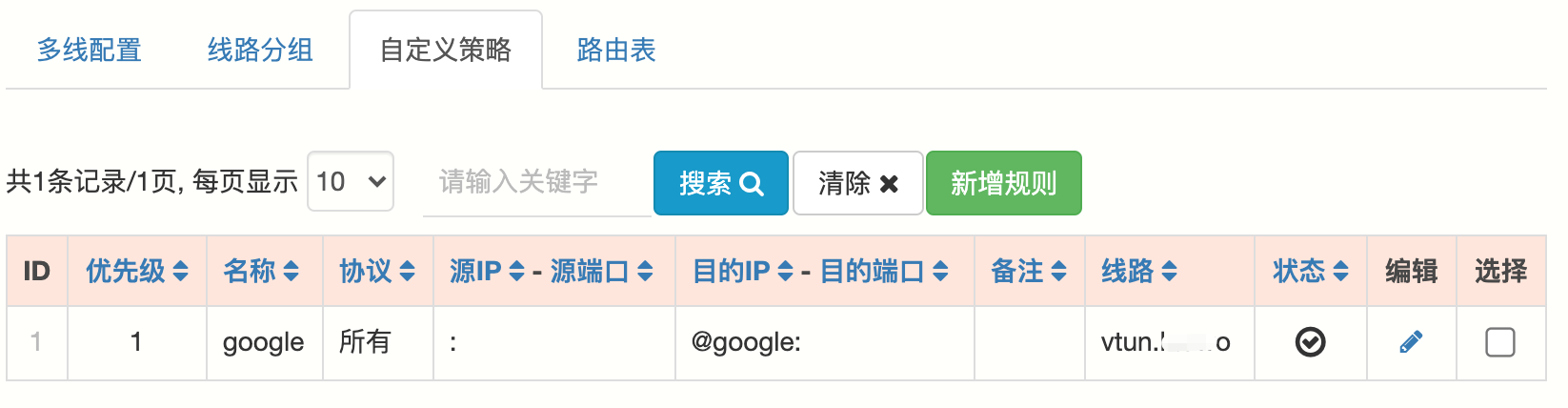Sort by 目的端口 column arrows

(940, 272)
